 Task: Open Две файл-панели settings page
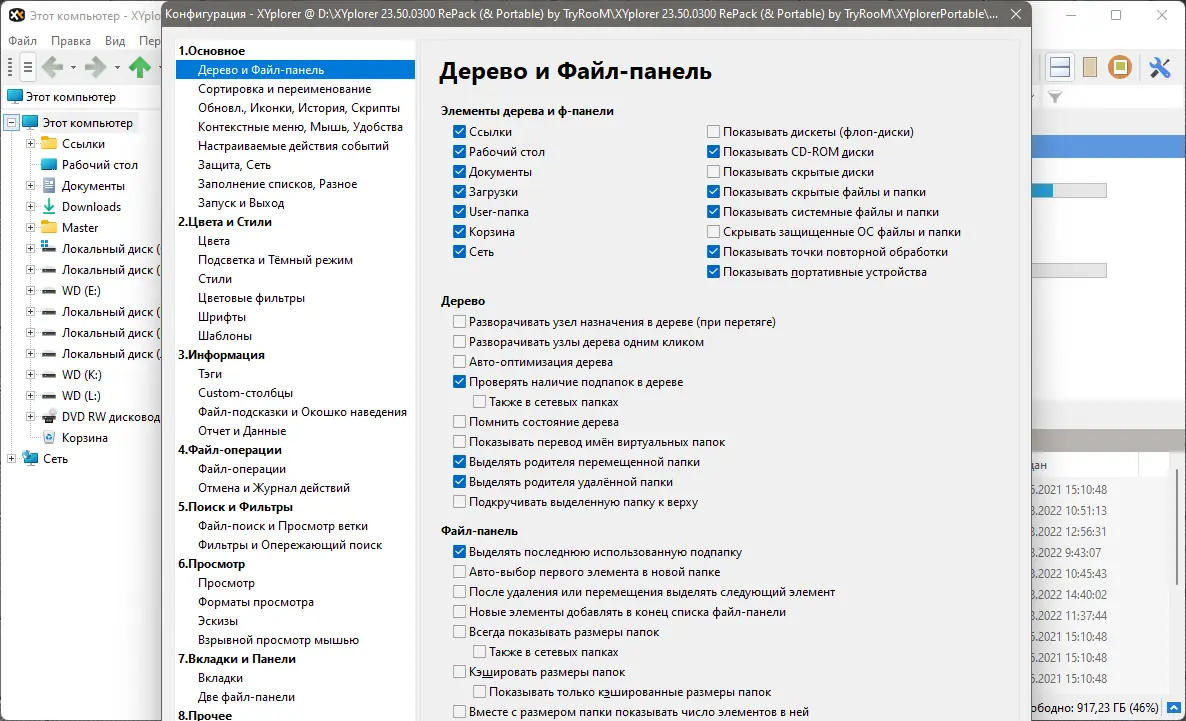[247, 697]
